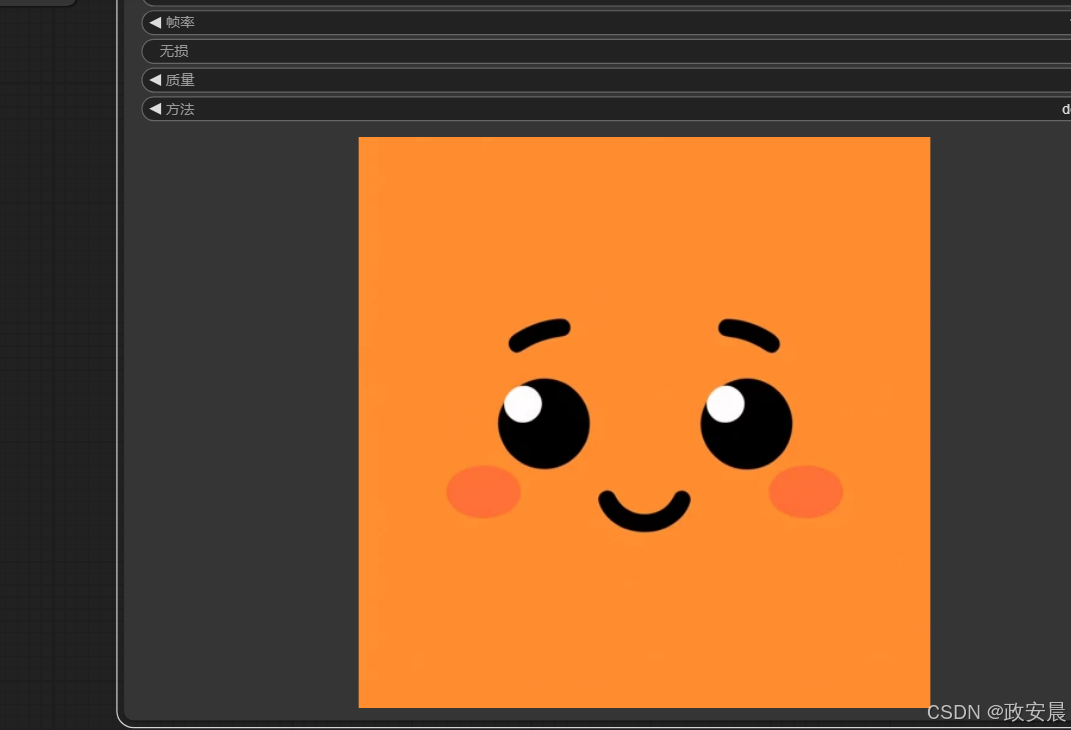Toggle the 无损 lossless switch

(606, 51)
